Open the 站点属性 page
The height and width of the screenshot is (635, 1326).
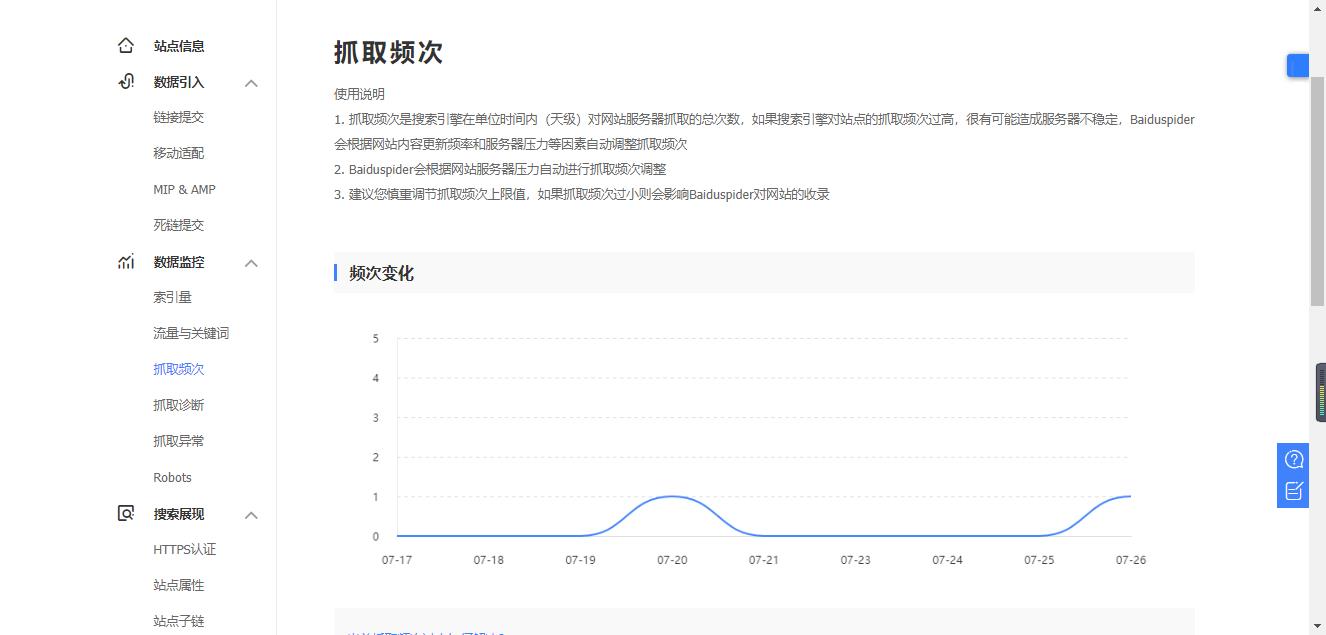pyautogui.click(x=179, y=585)
